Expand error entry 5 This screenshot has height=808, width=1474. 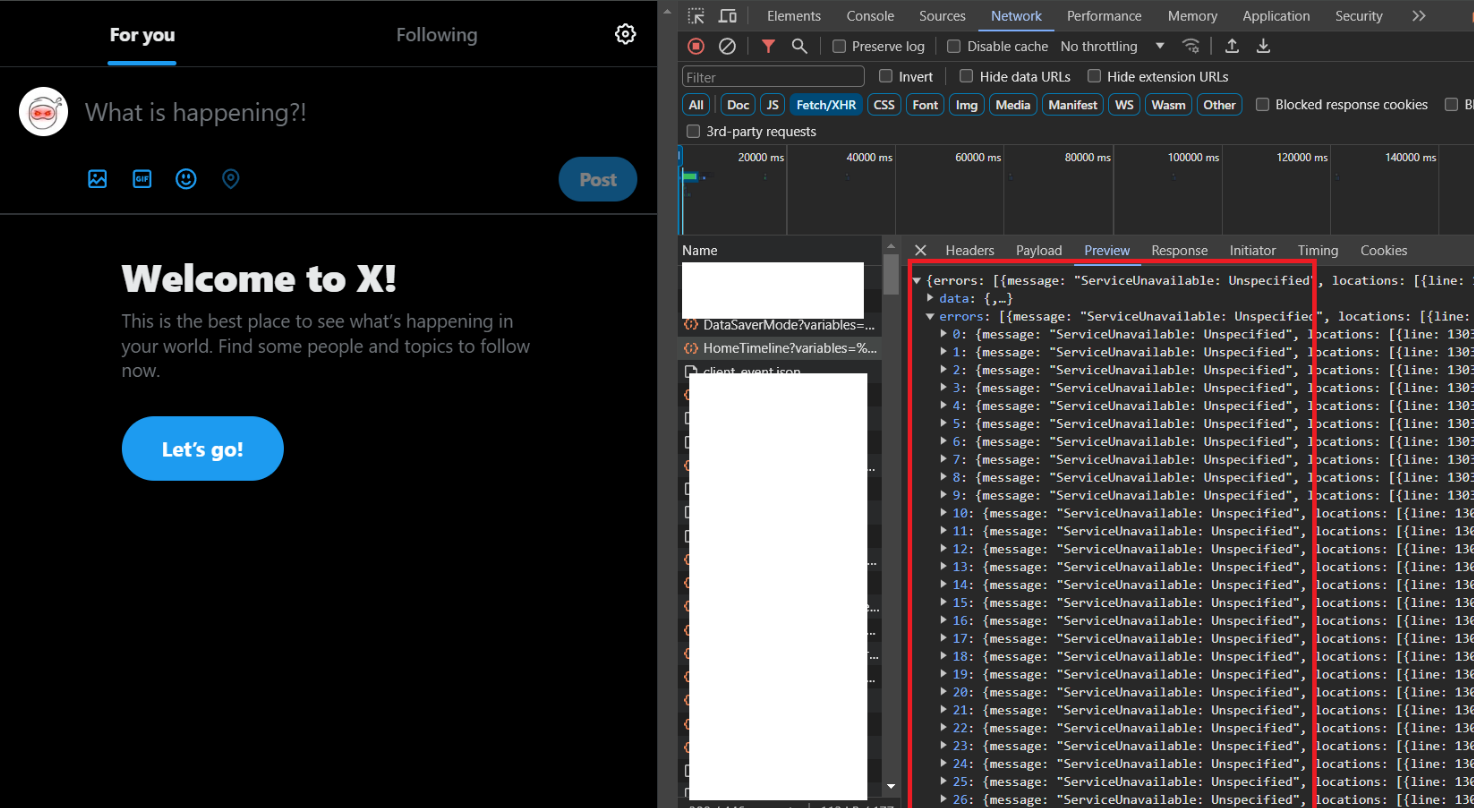[944, 424]
